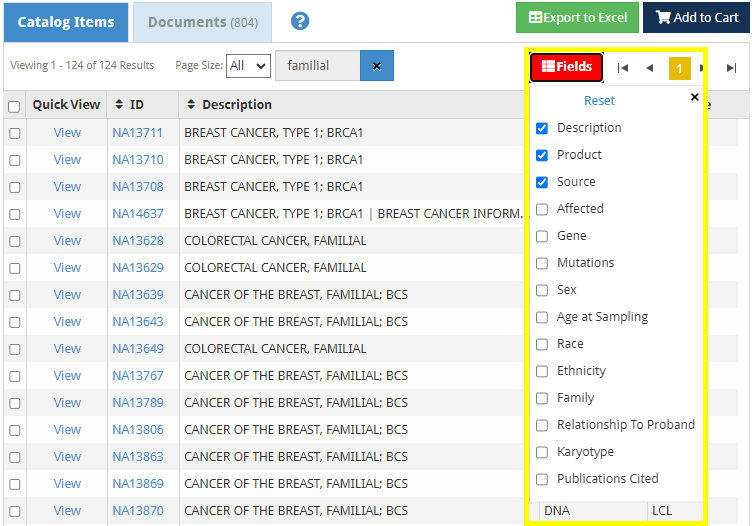752x526 pixels.
Task: Click the Export to Excel button
Action: [577, 18]
